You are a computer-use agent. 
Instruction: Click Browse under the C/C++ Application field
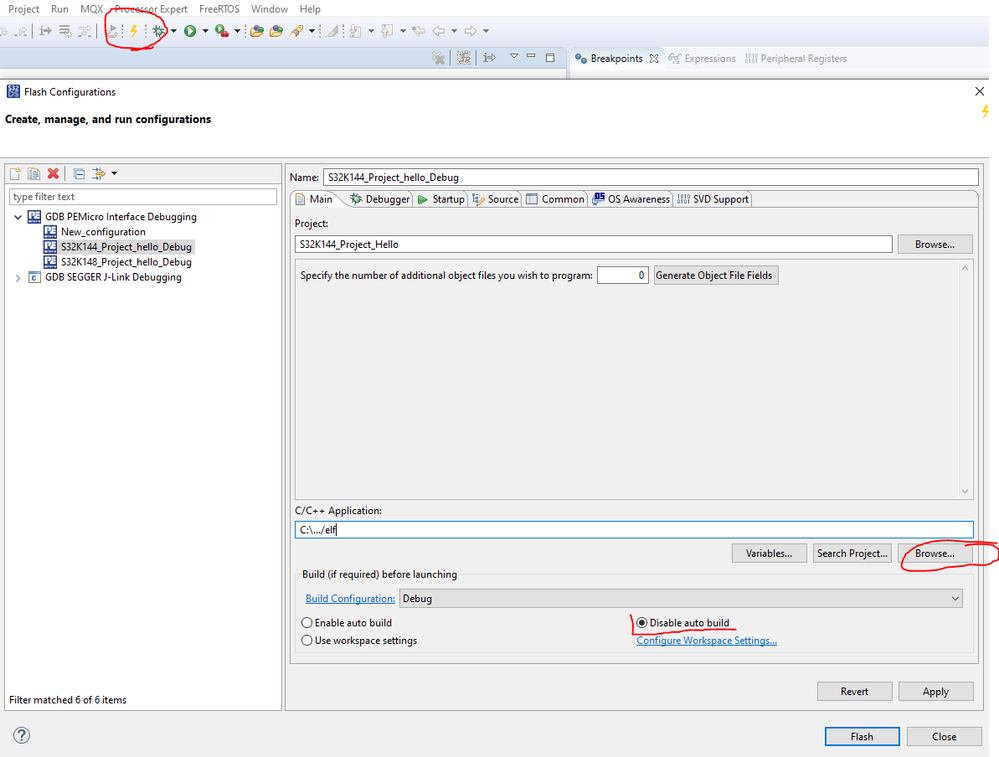[935, 553]
